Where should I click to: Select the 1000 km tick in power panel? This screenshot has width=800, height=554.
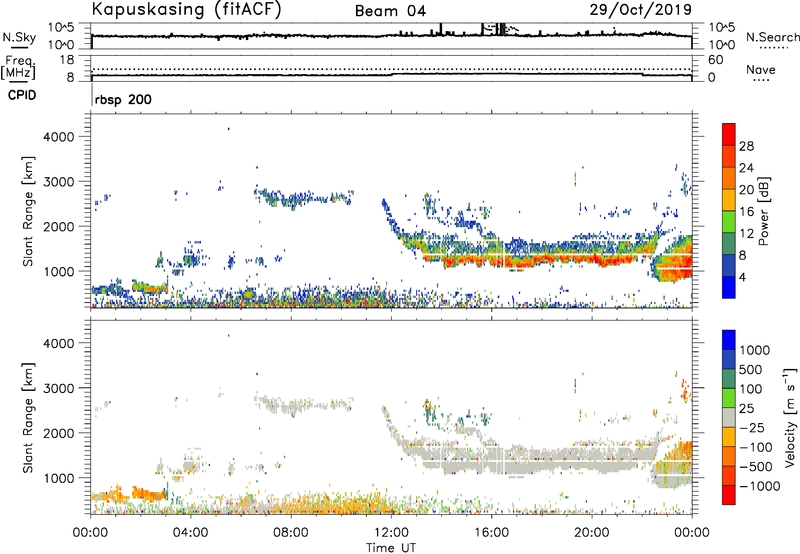pos(58,271)
